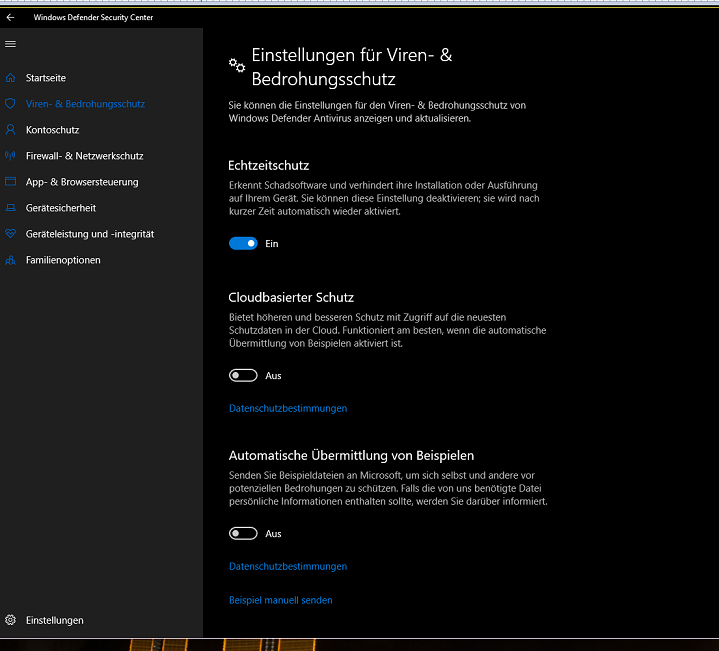Screen dimensions: 719x651
Task: Click the heart icon for Geräteleistung
Action: 11,234
